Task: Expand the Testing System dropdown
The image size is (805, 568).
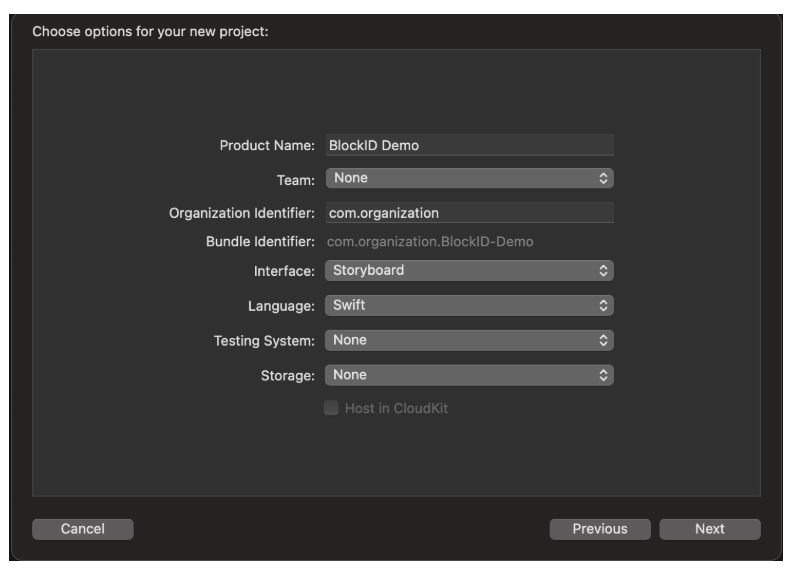Action: (x=468, y=340)
